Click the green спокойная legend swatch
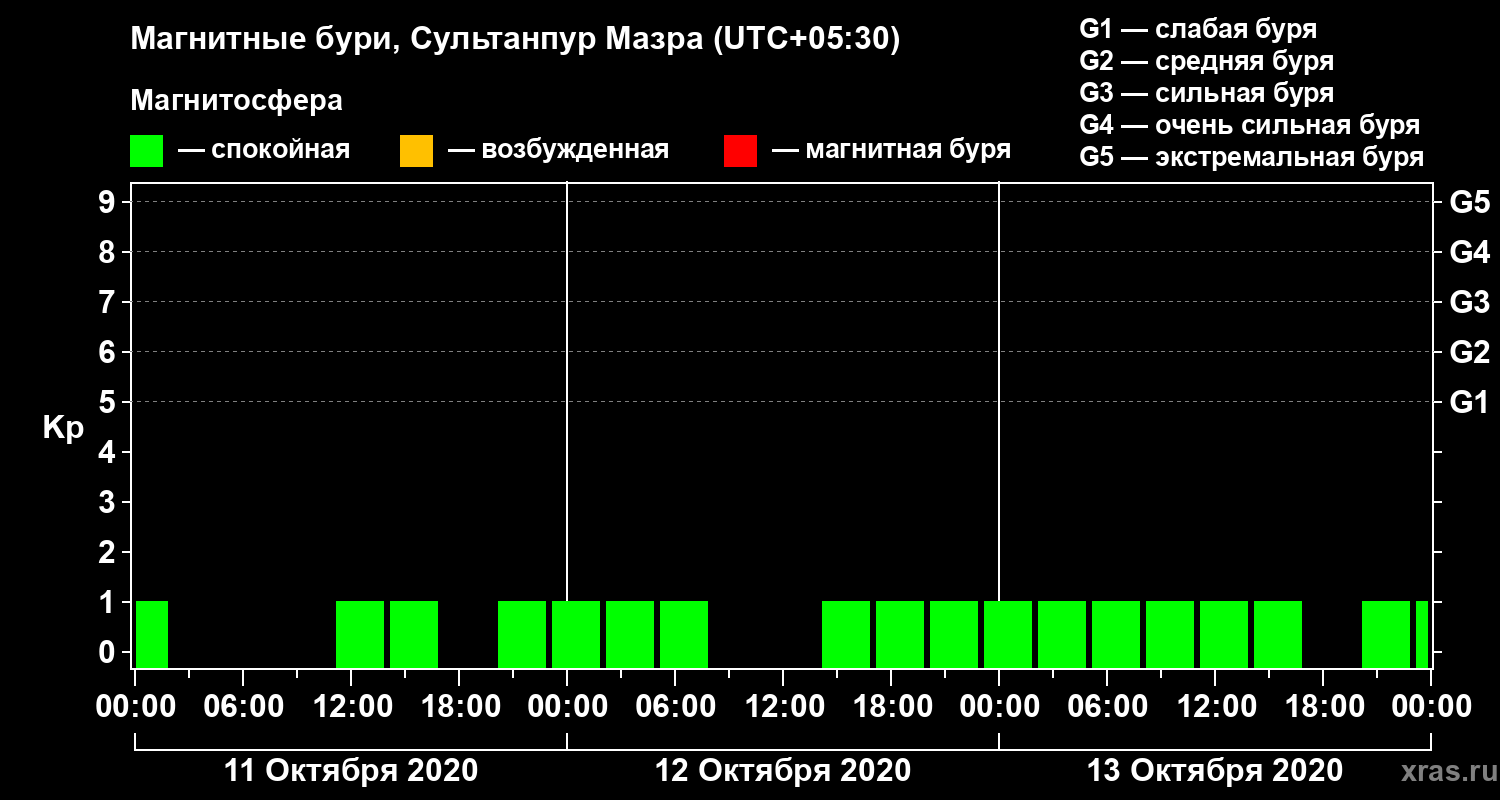The width and height of the screenshot is (1500, 800). pyautogui.click(x=146, y=151)
